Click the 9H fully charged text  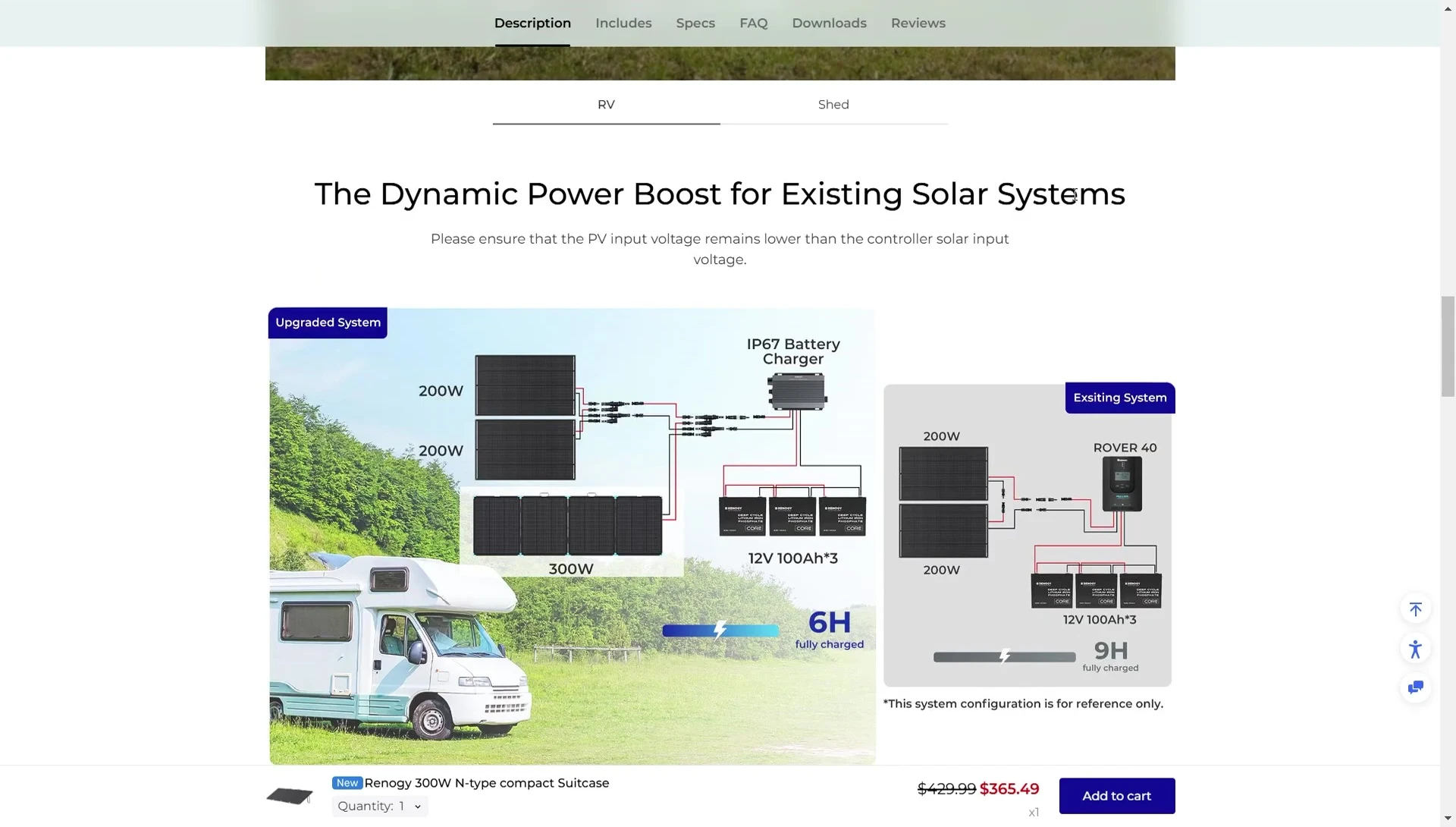click(1110, 656)
